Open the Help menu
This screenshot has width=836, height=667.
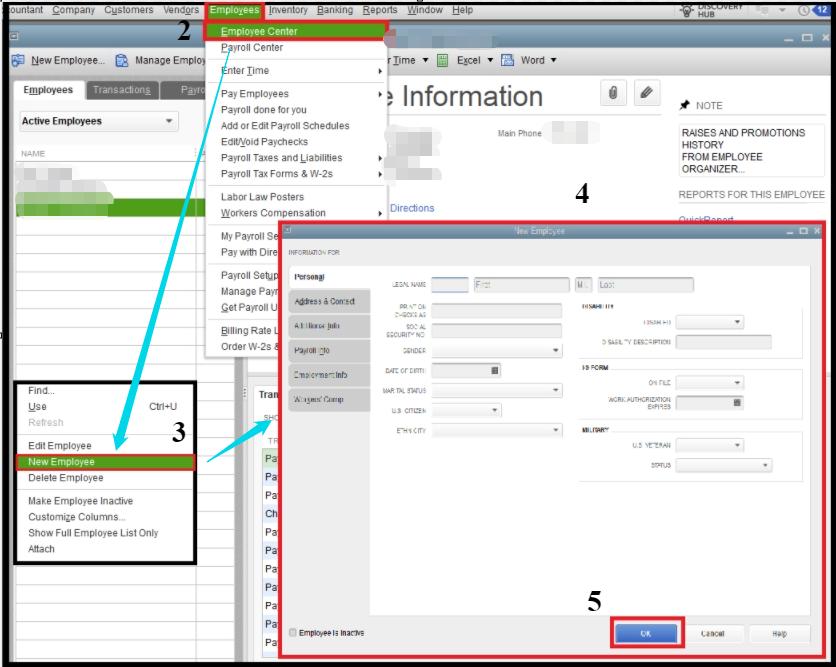tap(462, 10)
